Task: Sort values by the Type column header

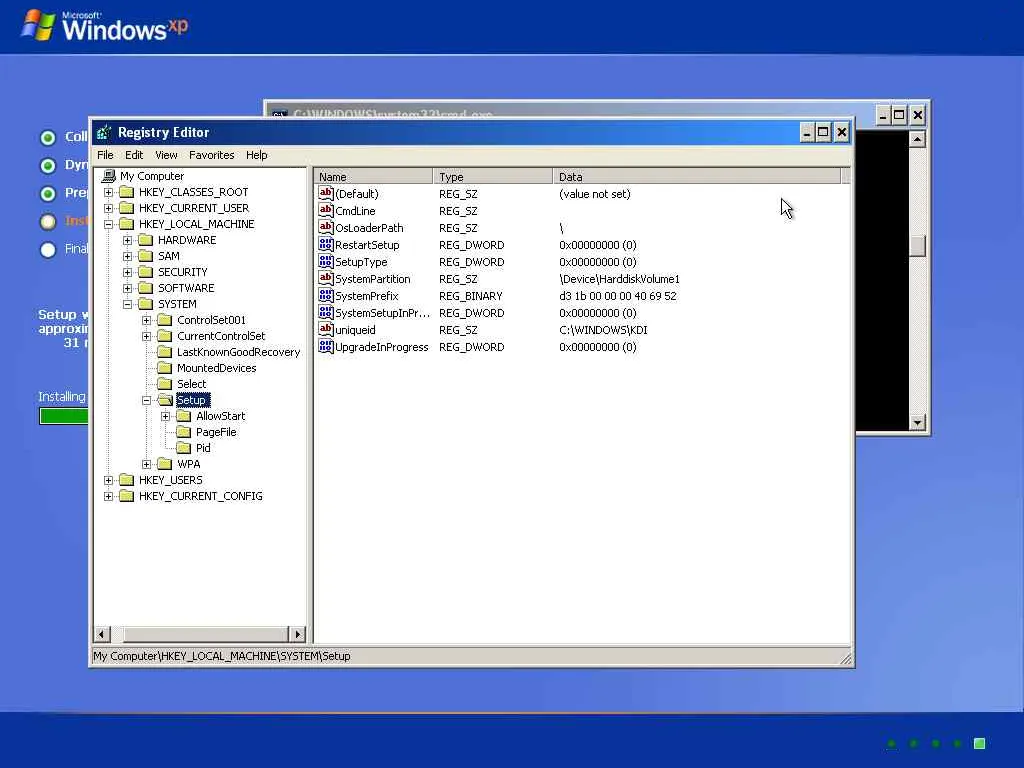Action: coord(493,176)
